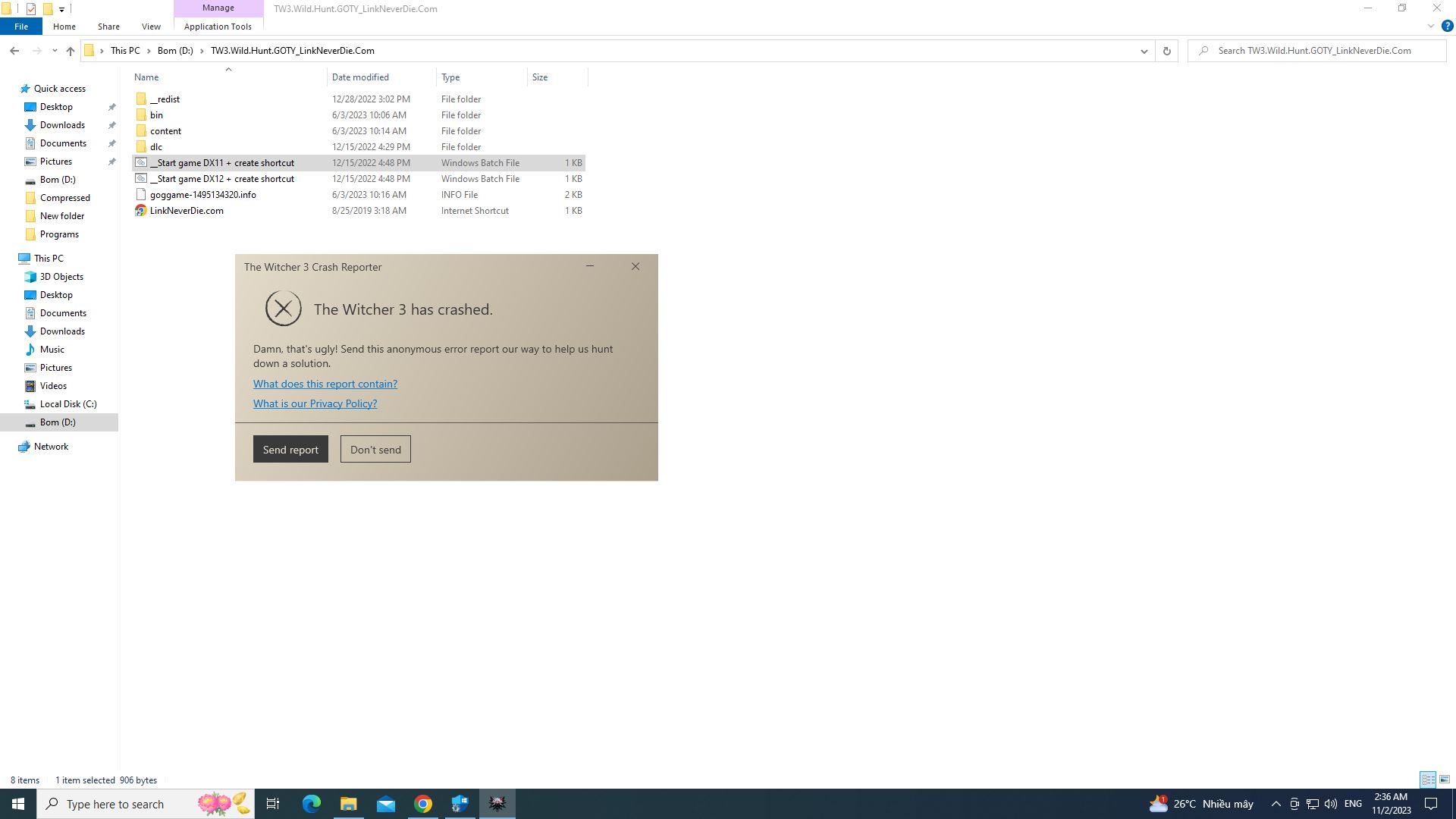This screenshot has width=1456, height=819.
Task: Switch to the View ribbon tab
Action: [151, 26]
